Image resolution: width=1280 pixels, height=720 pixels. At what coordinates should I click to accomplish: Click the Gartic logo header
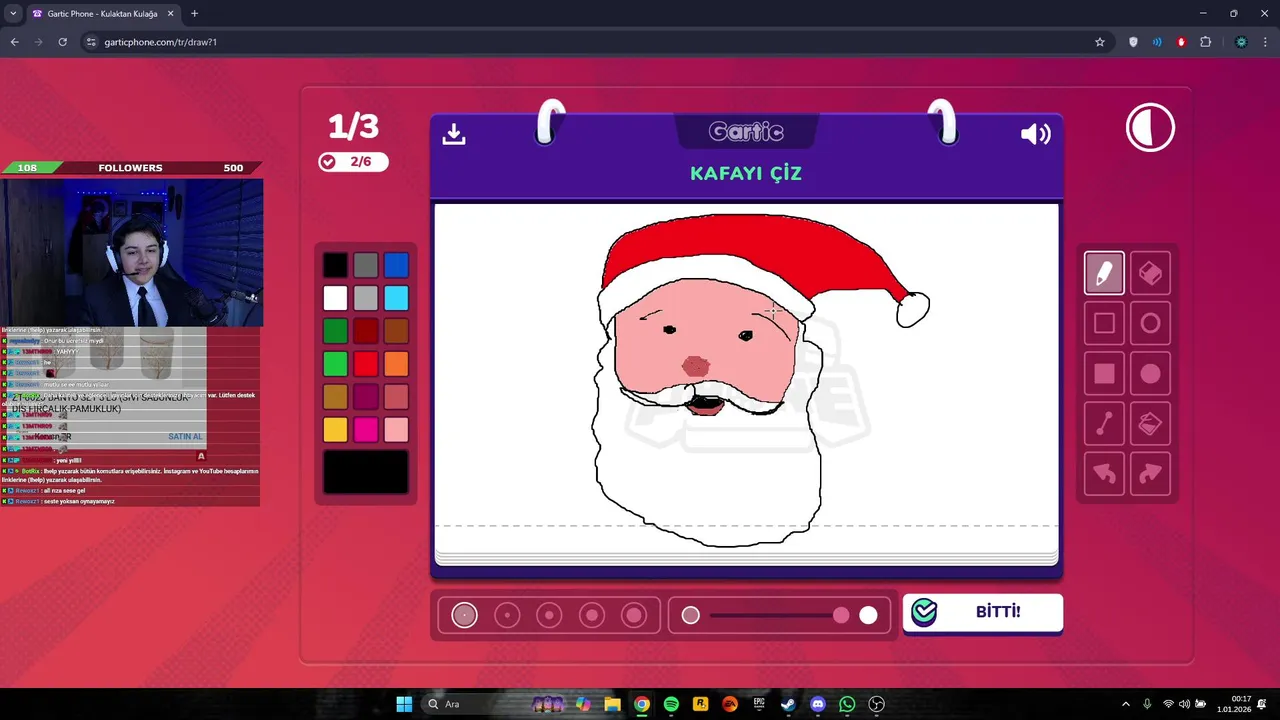746,131
